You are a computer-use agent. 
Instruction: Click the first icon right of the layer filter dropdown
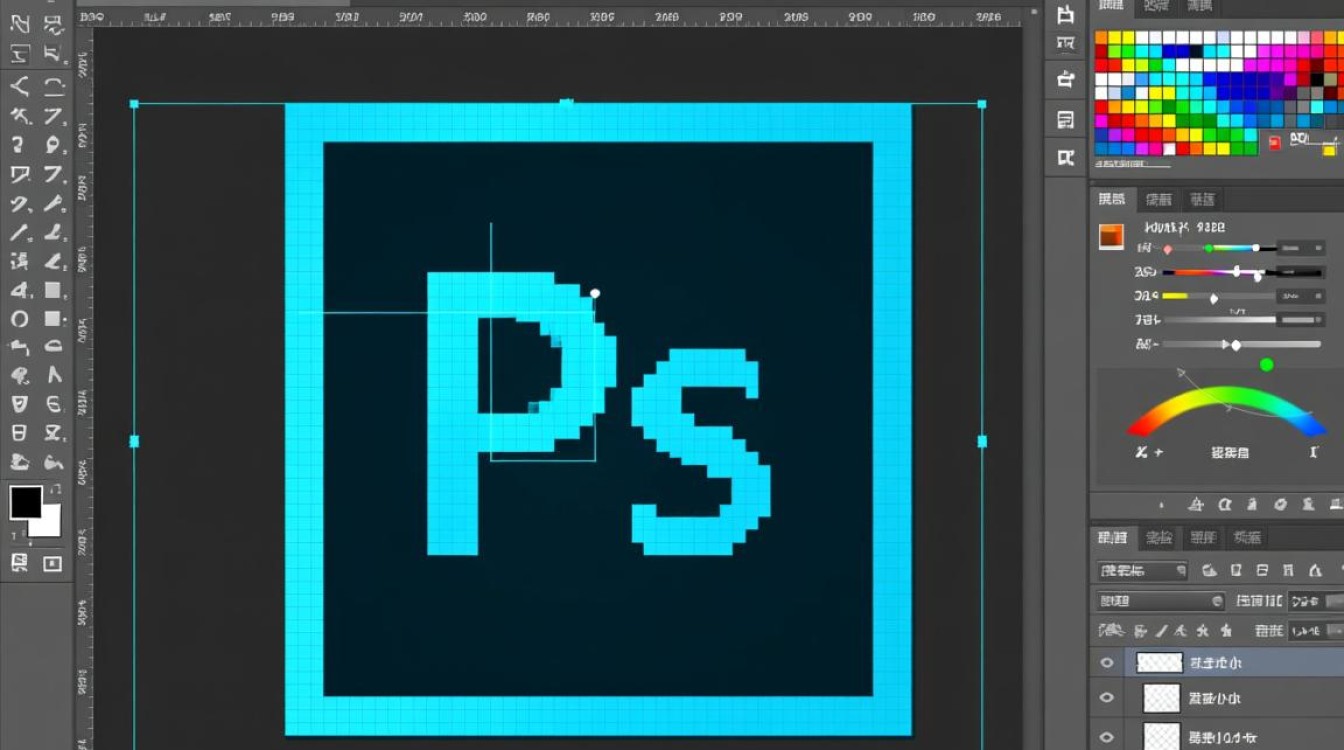coord(1210,571)
